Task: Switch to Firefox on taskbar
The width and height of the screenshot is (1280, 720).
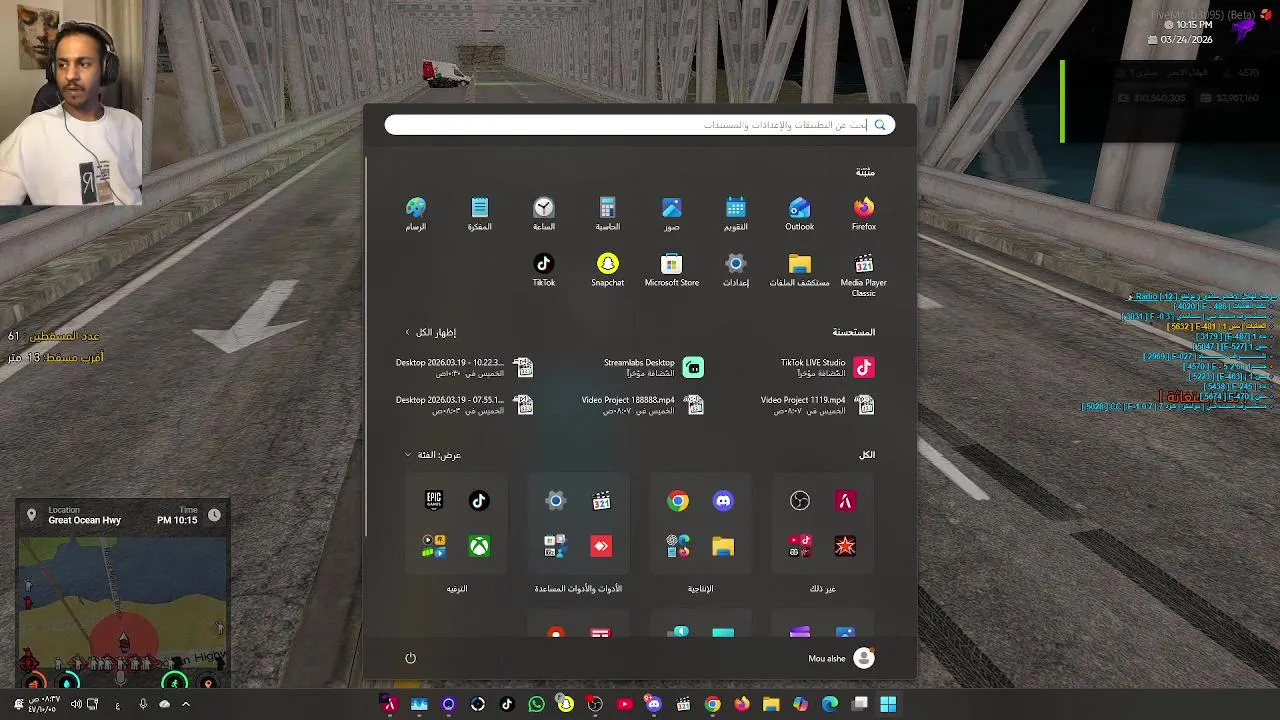Action: [742, 704]
